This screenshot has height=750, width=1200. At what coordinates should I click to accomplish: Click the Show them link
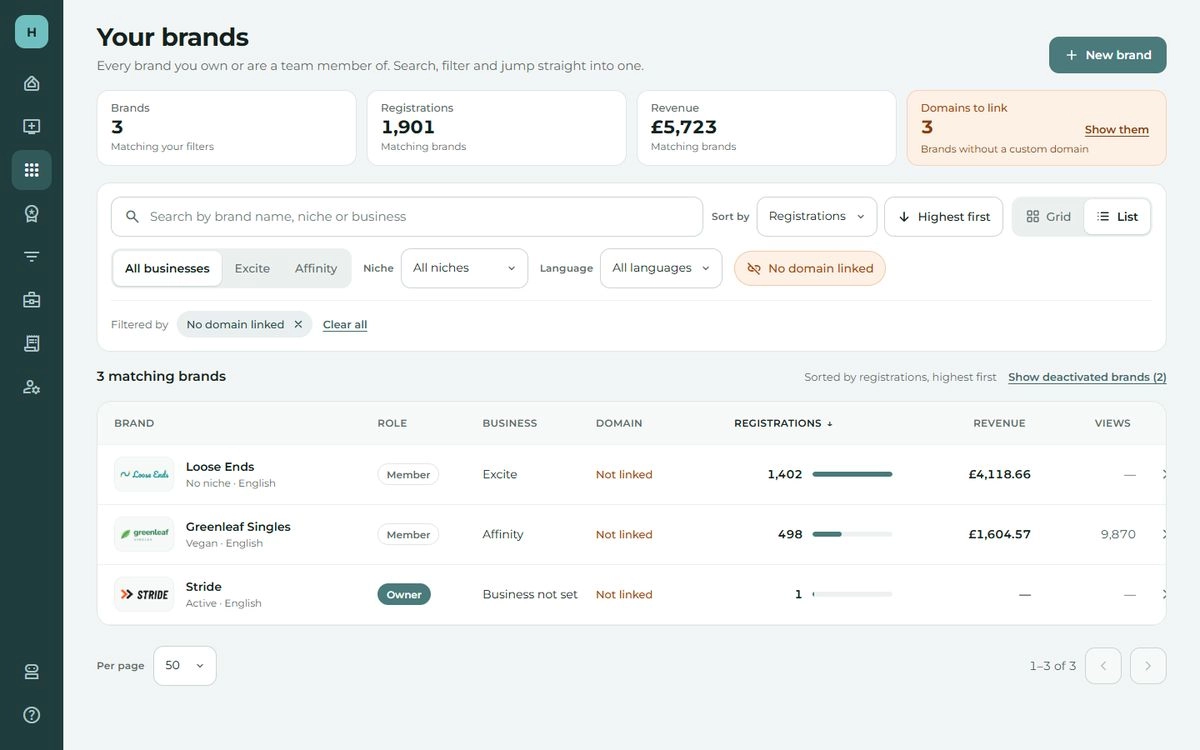coord(1116,130)
